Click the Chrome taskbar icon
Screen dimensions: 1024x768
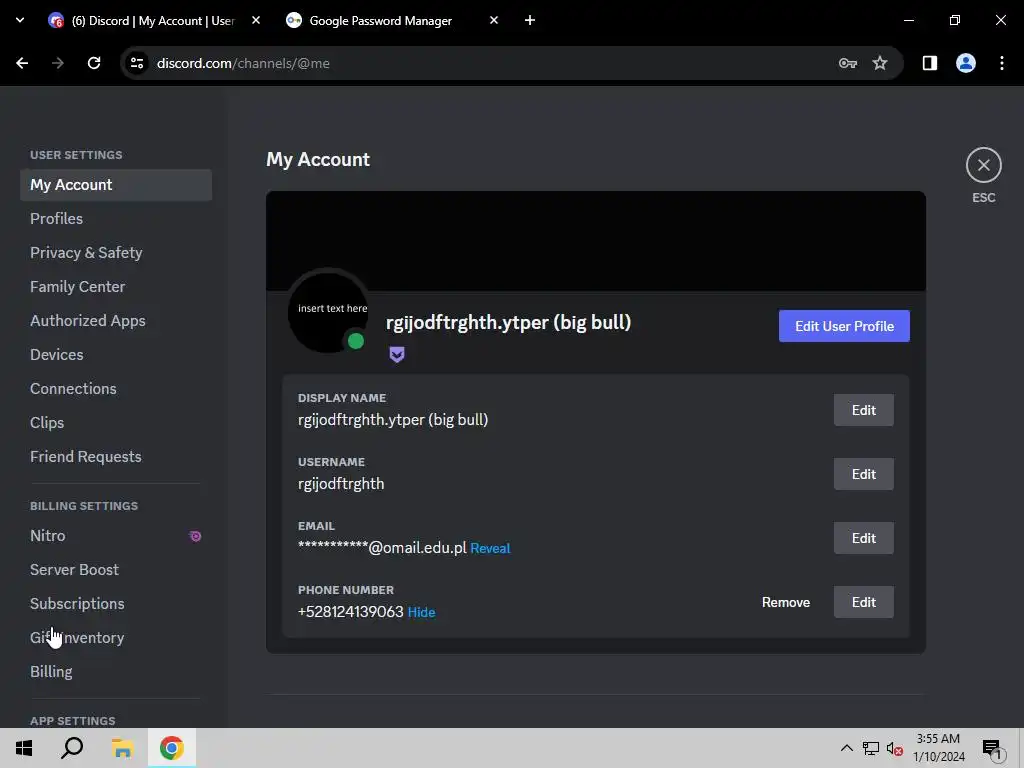172,748
